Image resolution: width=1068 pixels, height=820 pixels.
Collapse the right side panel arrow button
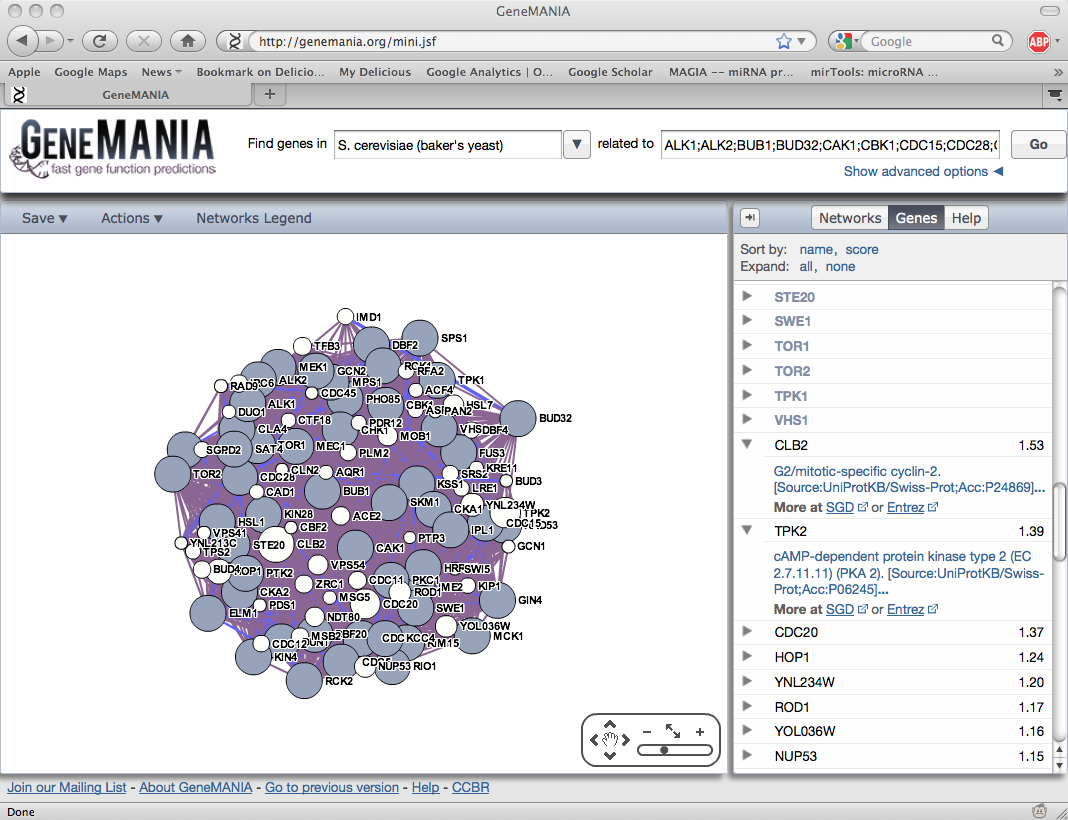[750, 218]
